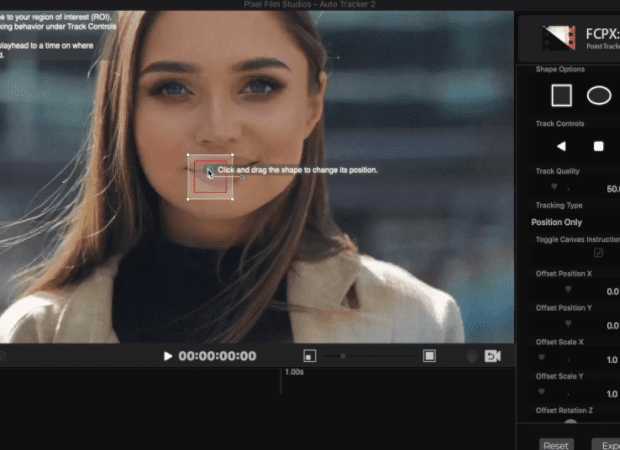Click the FCPX film strip logo icon

point(559,38)
